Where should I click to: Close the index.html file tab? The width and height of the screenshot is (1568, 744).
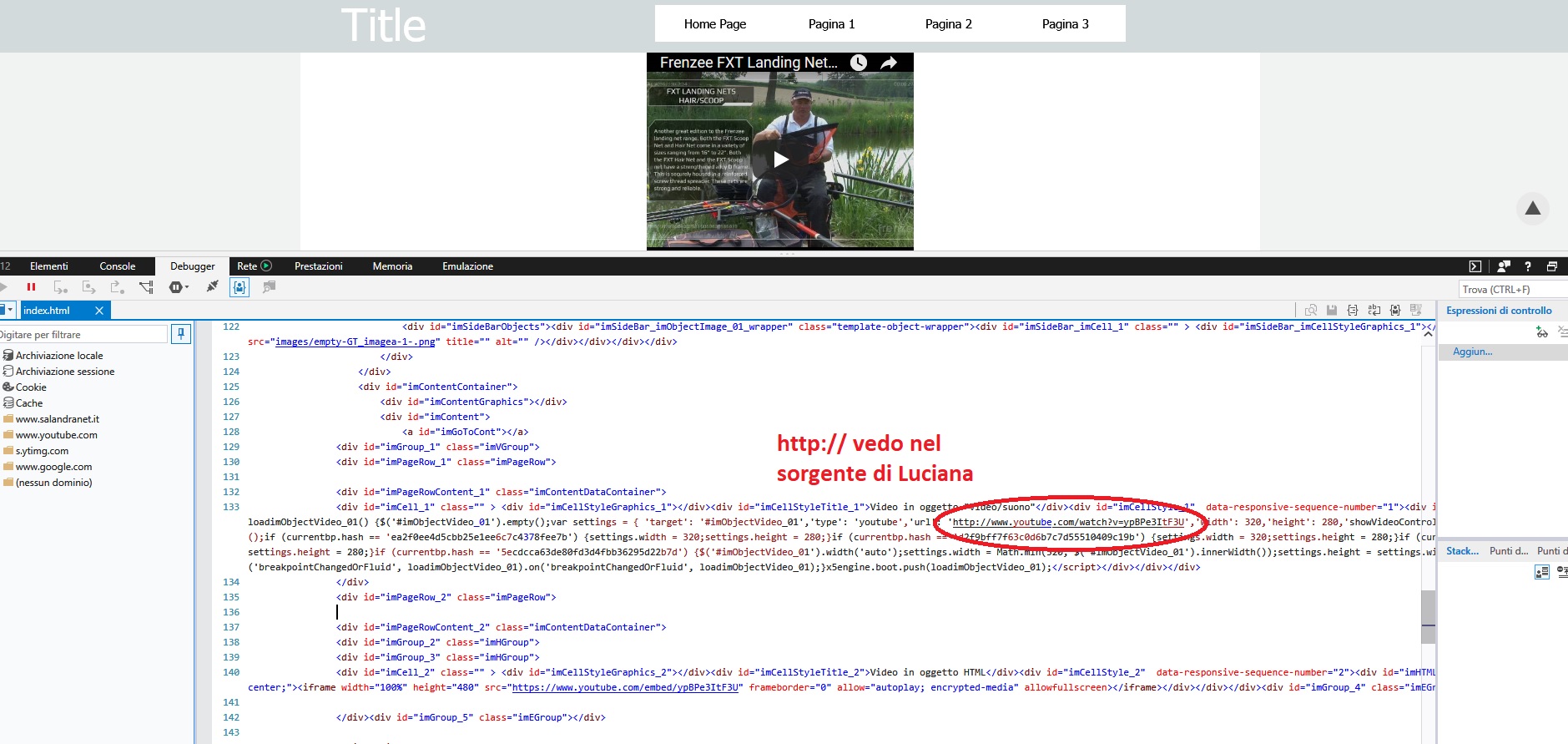[99, 311]
